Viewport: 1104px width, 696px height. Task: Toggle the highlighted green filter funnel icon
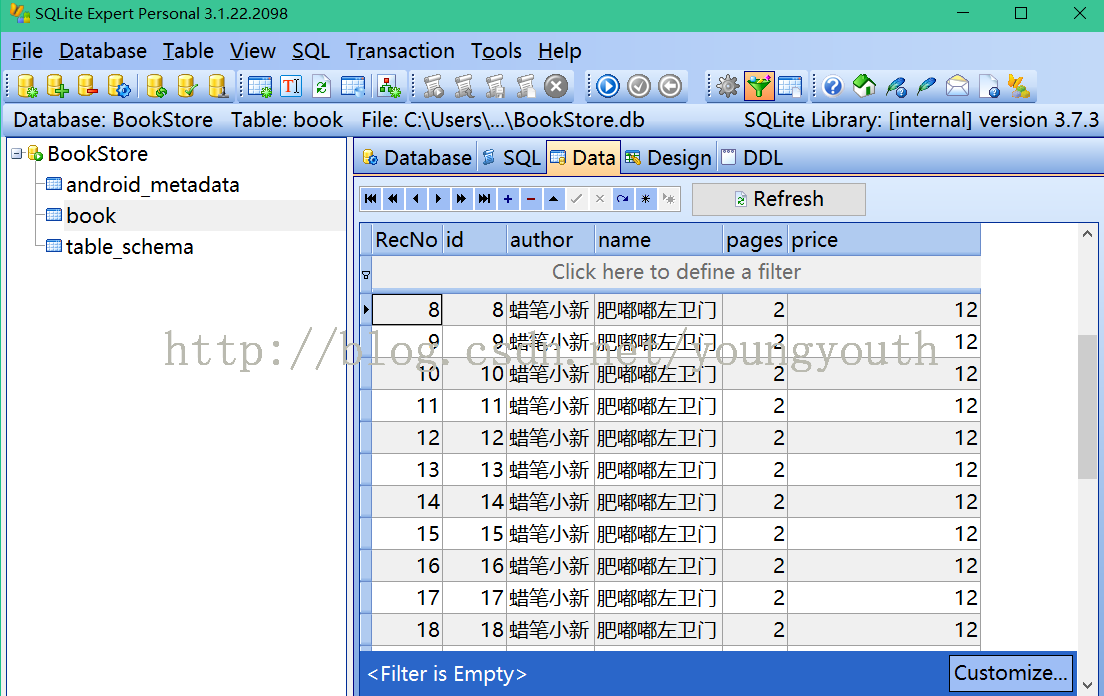point(759,87)
